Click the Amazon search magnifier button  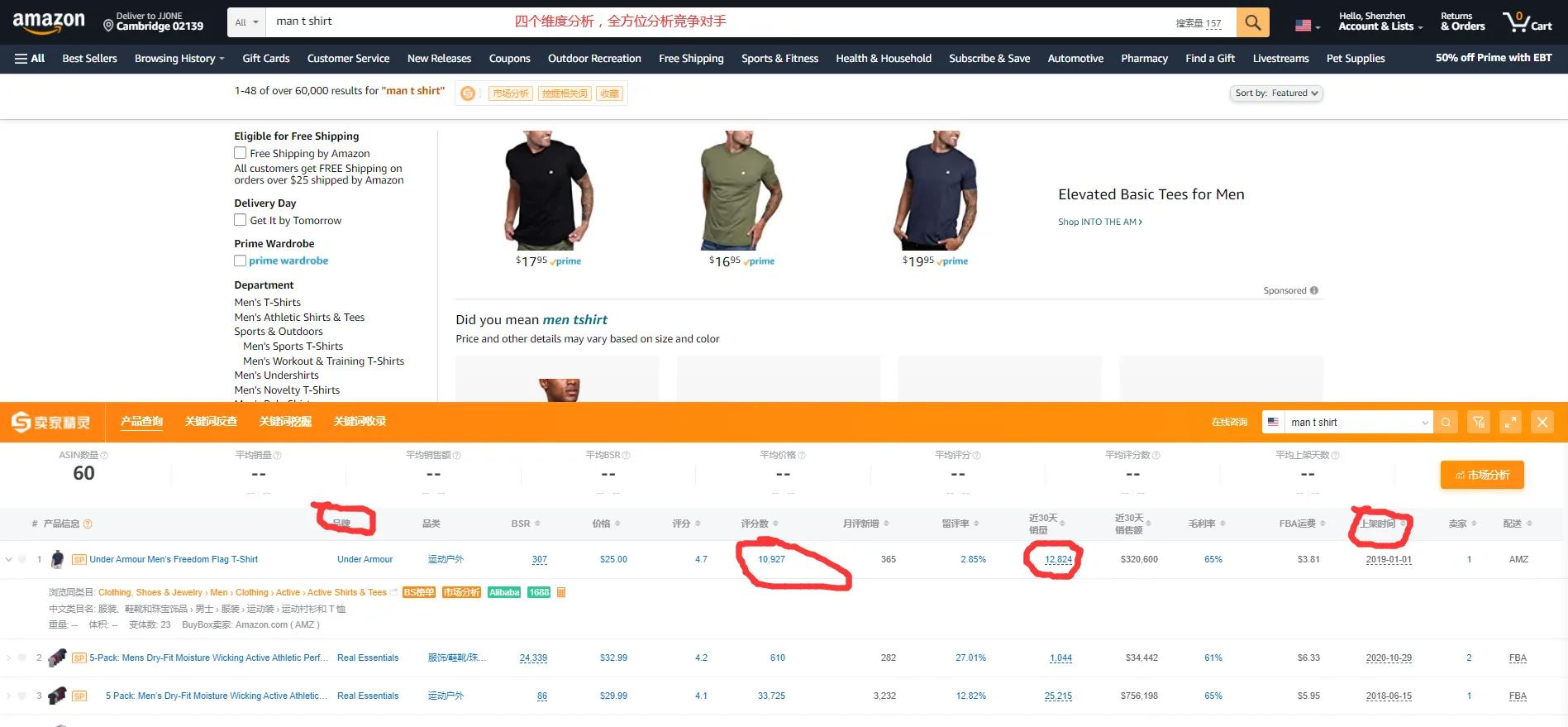tap(1252, 22)
